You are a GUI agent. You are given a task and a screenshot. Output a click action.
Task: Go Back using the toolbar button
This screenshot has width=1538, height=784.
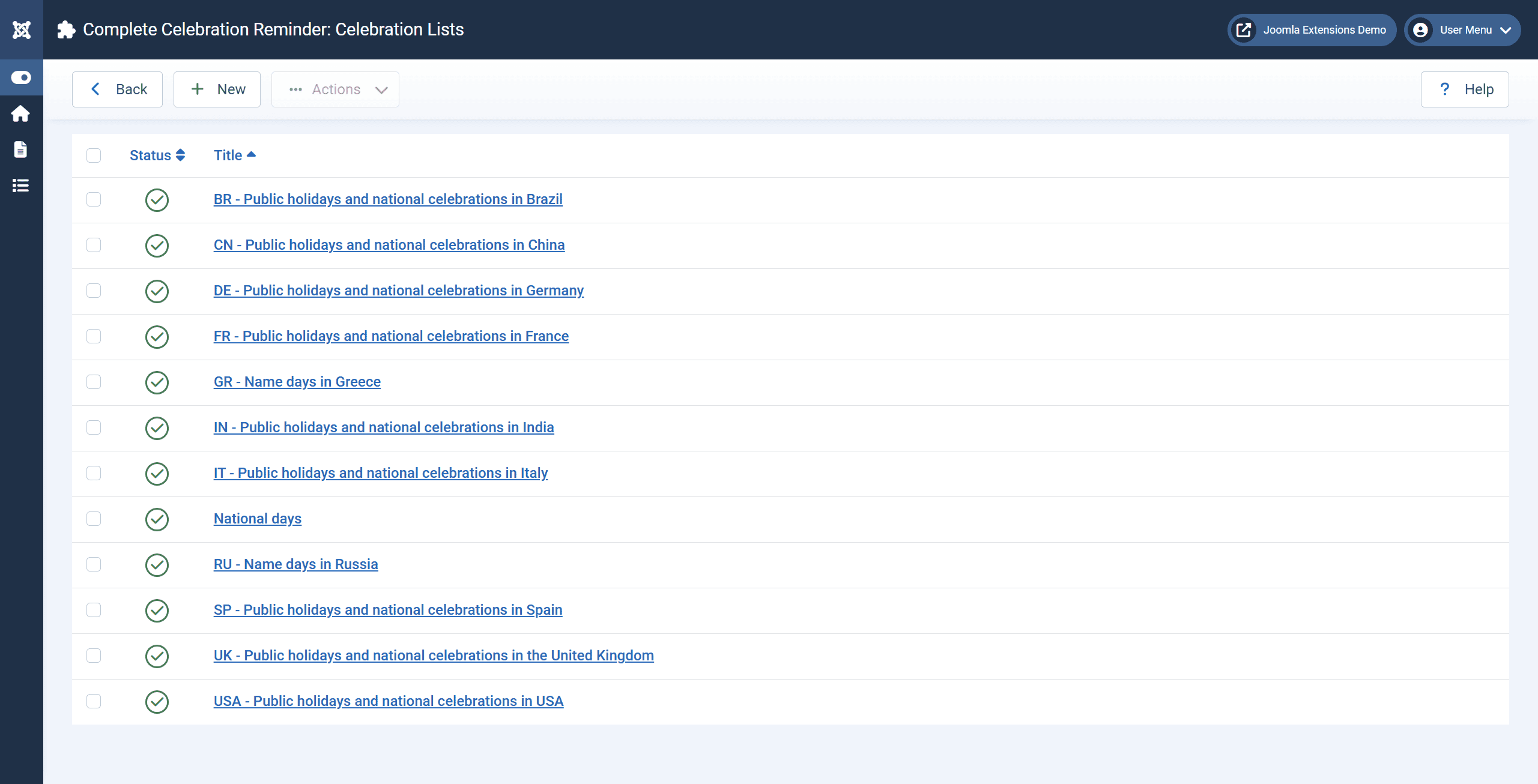tap(117, 89)
